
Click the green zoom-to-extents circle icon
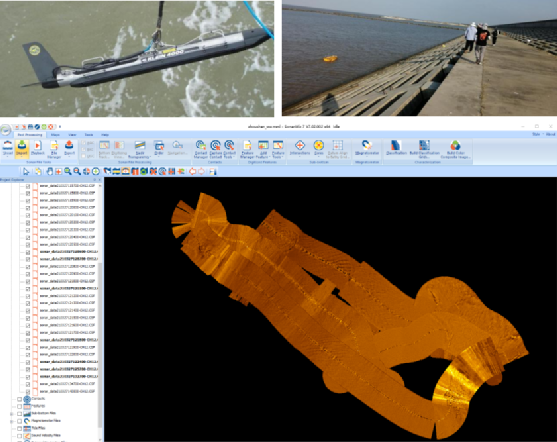point(96,172)
